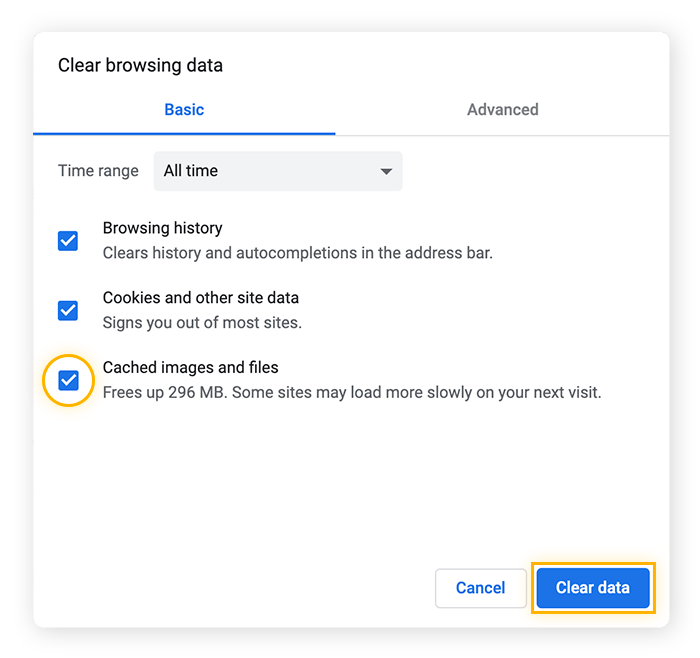
Task: Open the Advanced tab
Action: 502,110
